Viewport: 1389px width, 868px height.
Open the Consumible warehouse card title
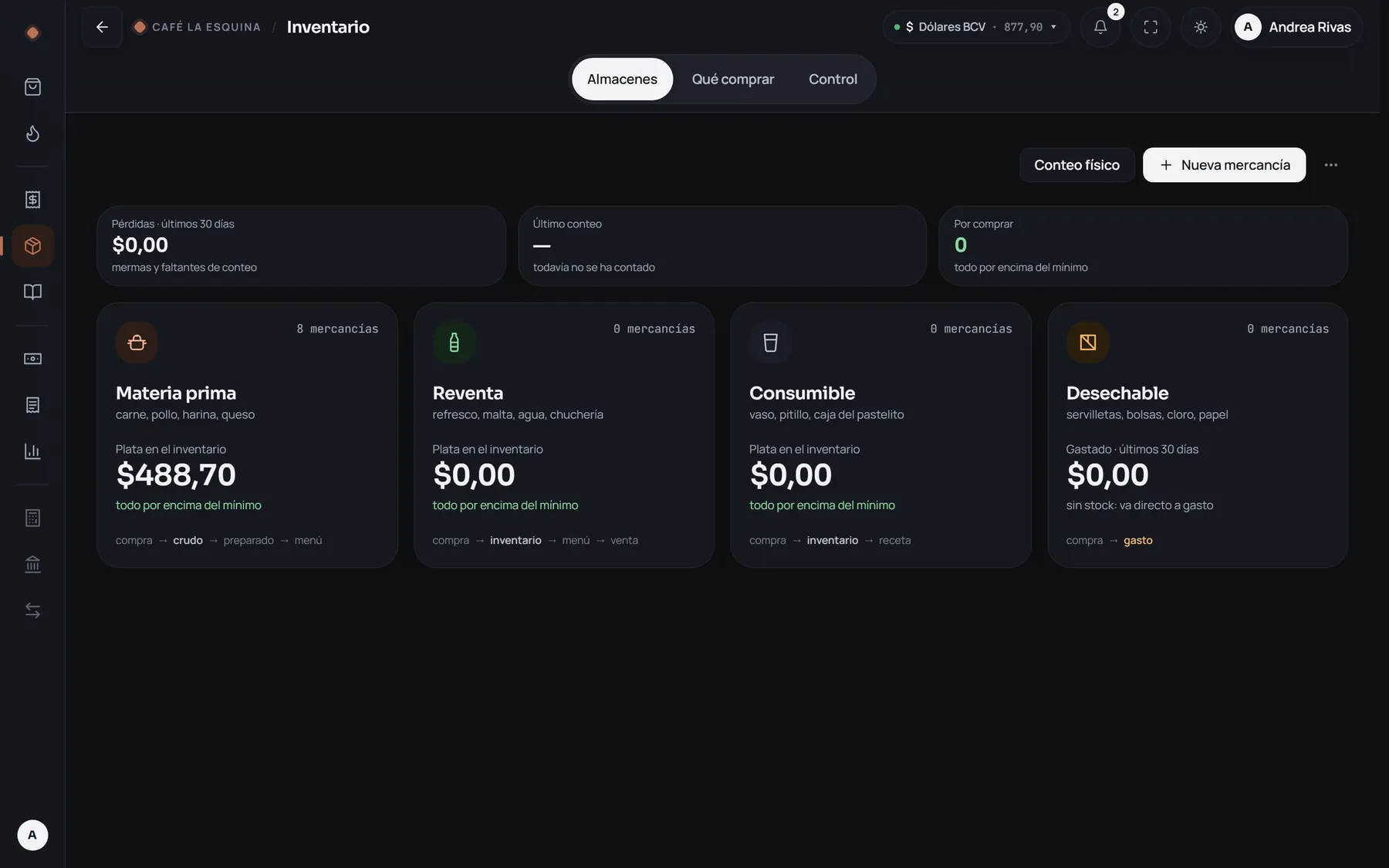pos(802,393)
